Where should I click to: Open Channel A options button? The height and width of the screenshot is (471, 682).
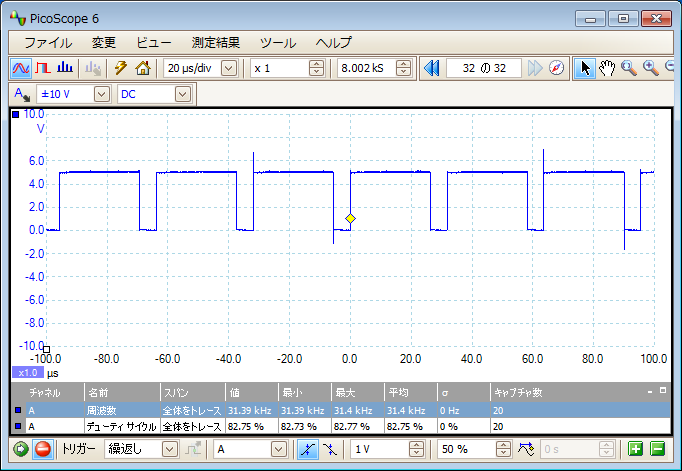coord(21,94)
